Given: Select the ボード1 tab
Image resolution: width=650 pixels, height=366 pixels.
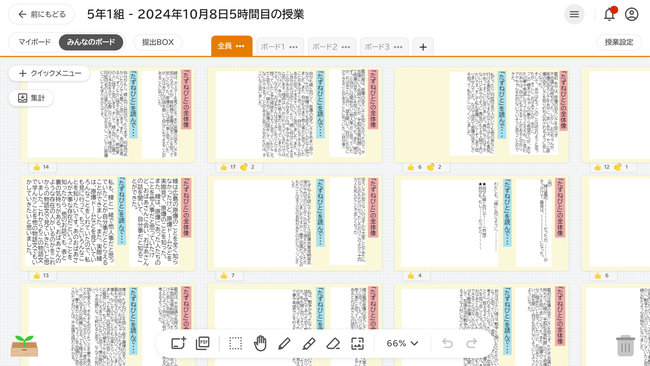Looking at the screenshot, I should pyautogui.click(x=273, y=47).
